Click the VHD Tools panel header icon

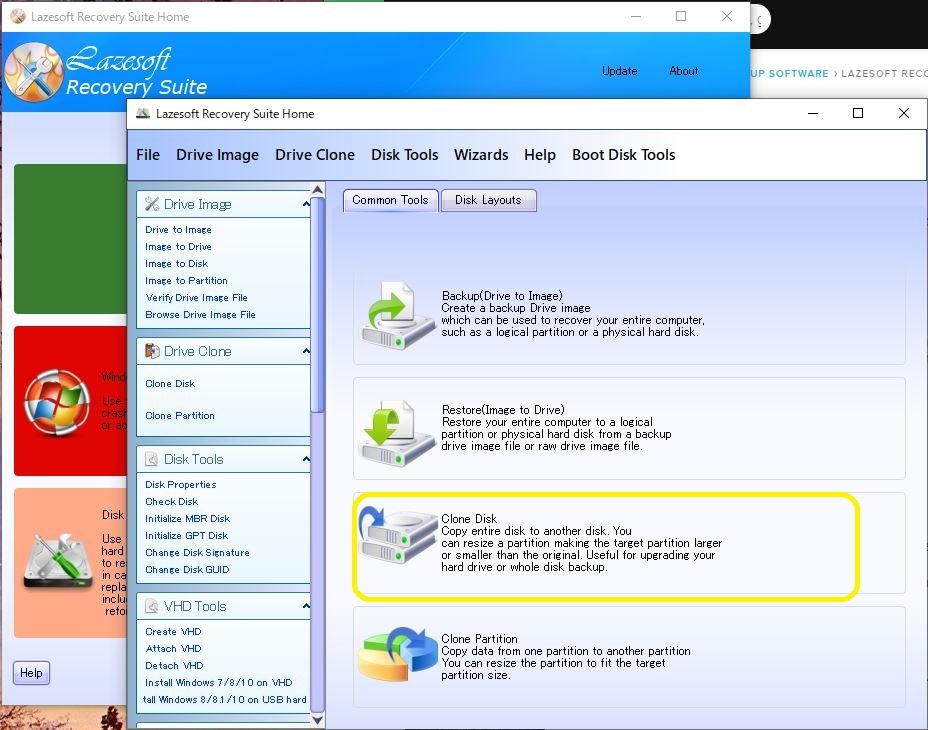coord(152,606)
